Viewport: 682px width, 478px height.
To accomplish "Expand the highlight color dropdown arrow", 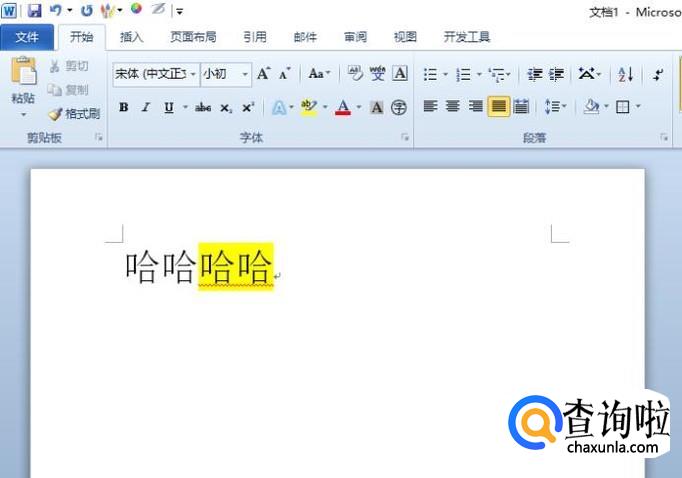I will [325, 107].
